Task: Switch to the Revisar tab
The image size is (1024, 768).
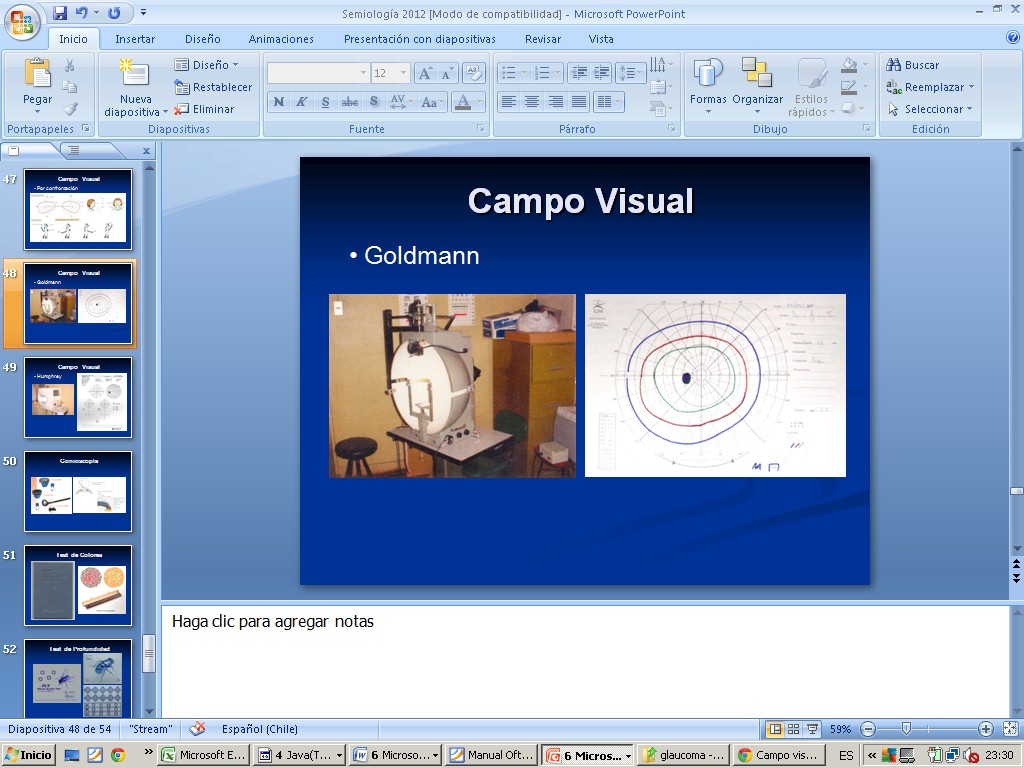Action: click(x=543, y=39)
